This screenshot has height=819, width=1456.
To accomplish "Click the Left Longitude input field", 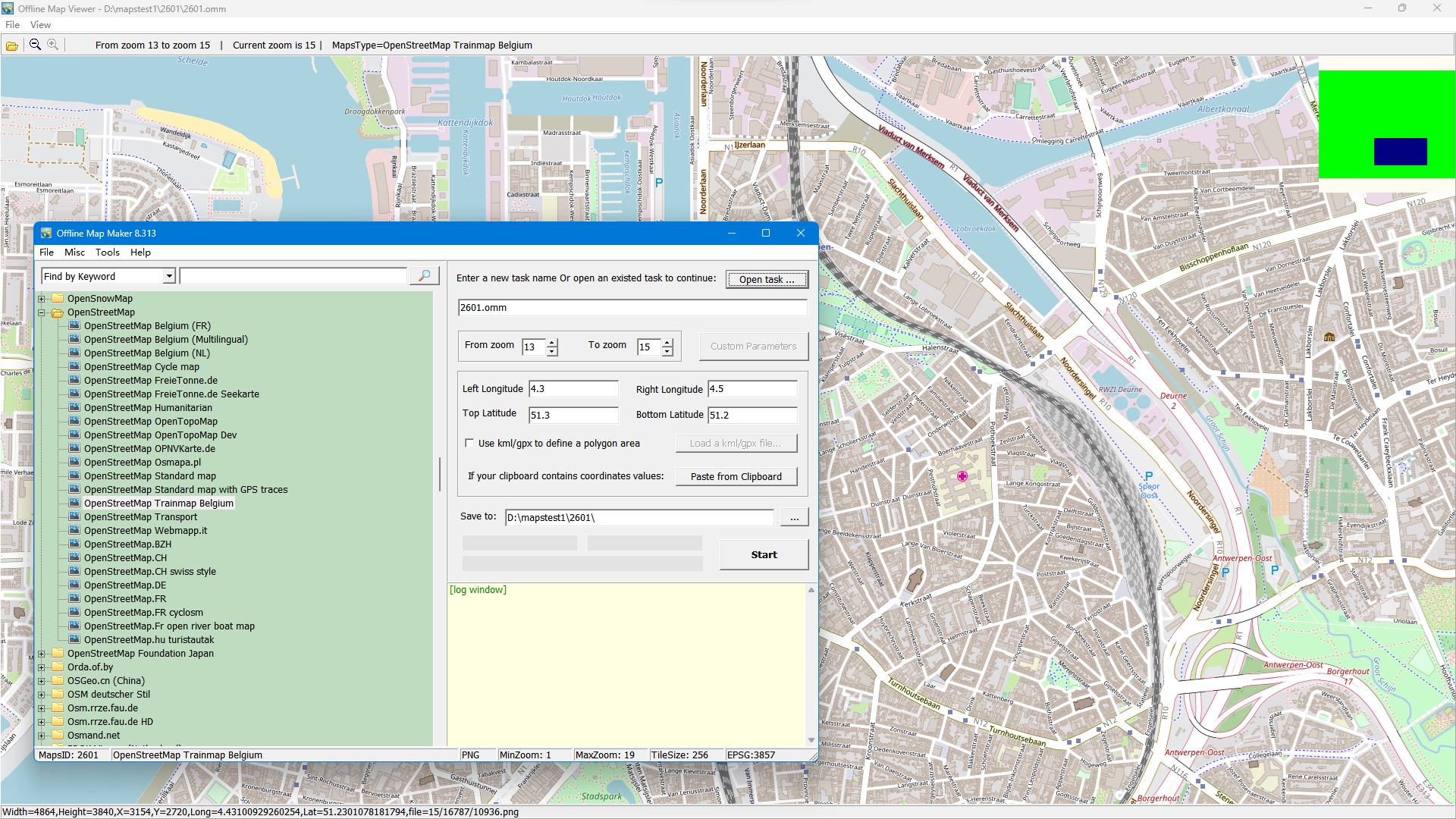I will [x=573, y=389].
